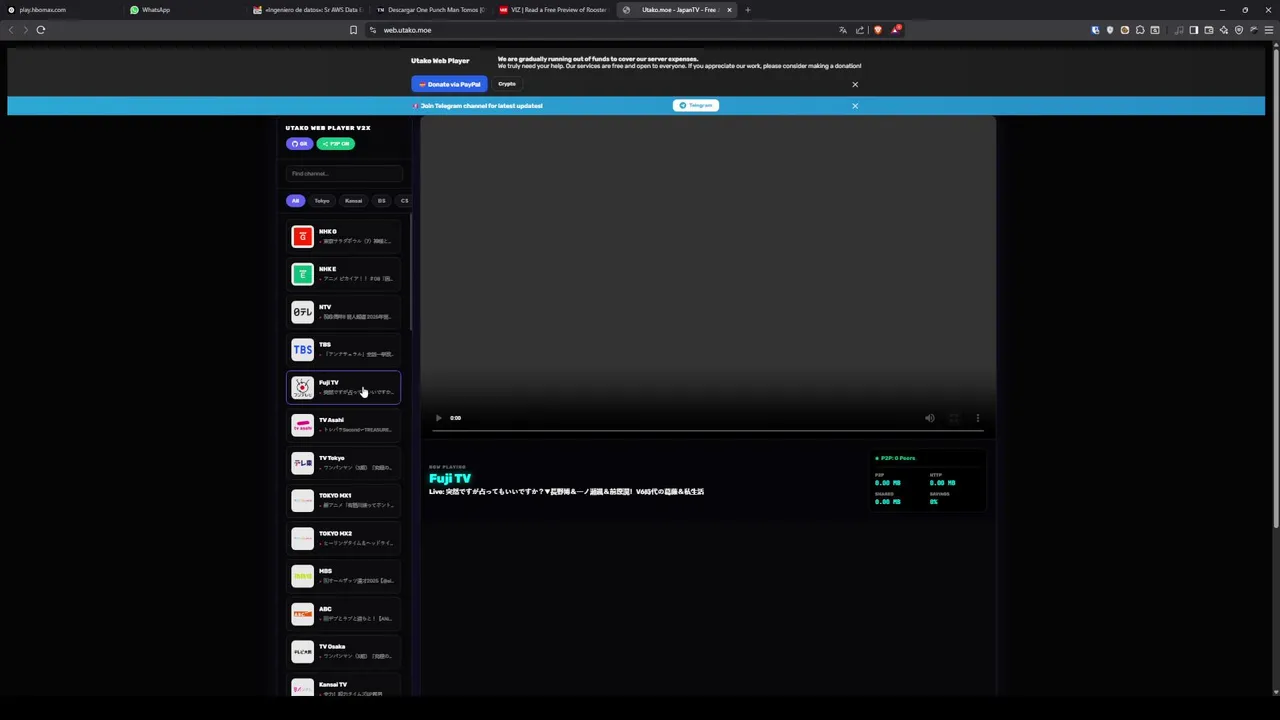Viewport: 1280px width, 720px height.
Task: Open a new browser tab
Action: click(x=747, y=10)
